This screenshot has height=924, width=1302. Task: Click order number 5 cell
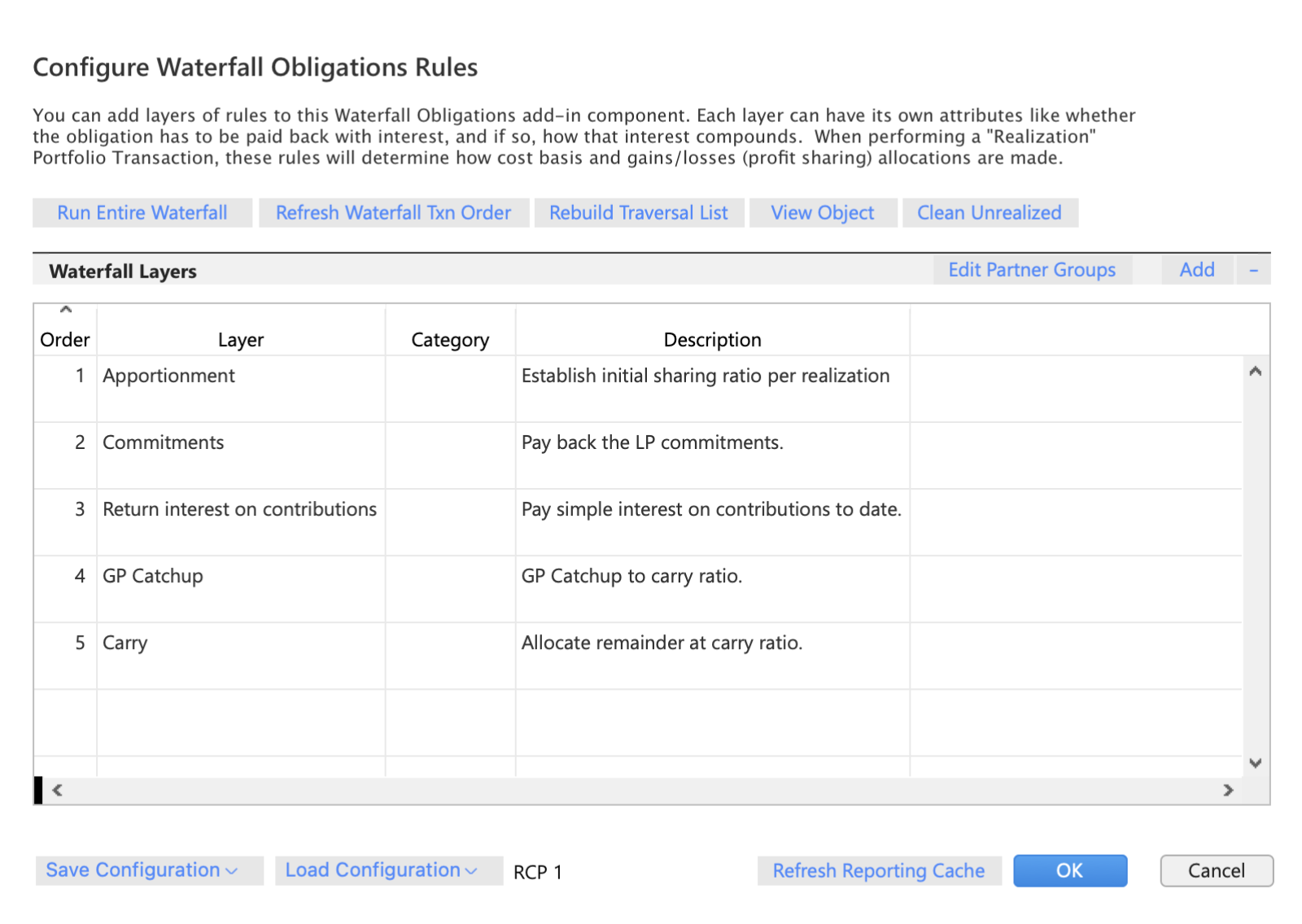(65, 656)
